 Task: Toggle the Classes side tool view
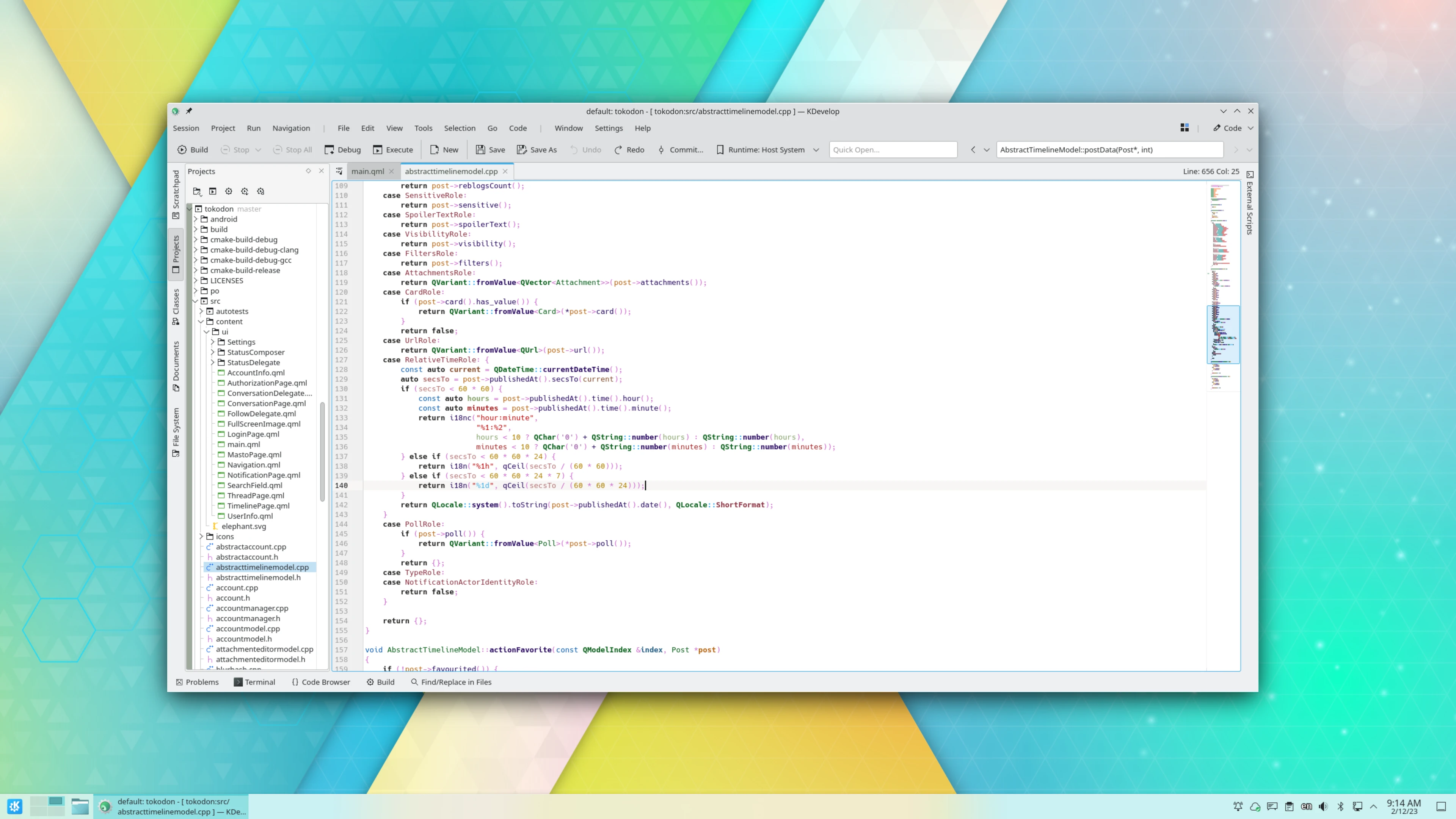point(176,306)
